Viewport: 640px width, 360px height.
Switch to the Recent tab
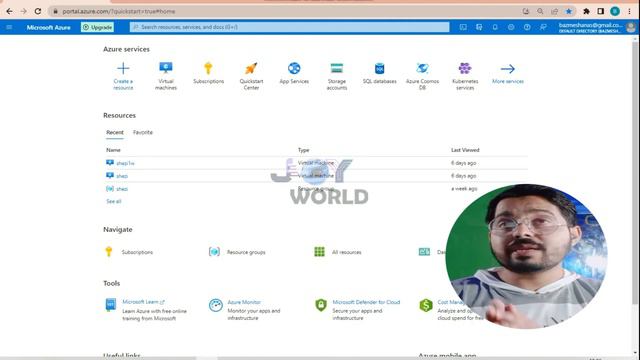pos(115,132)
